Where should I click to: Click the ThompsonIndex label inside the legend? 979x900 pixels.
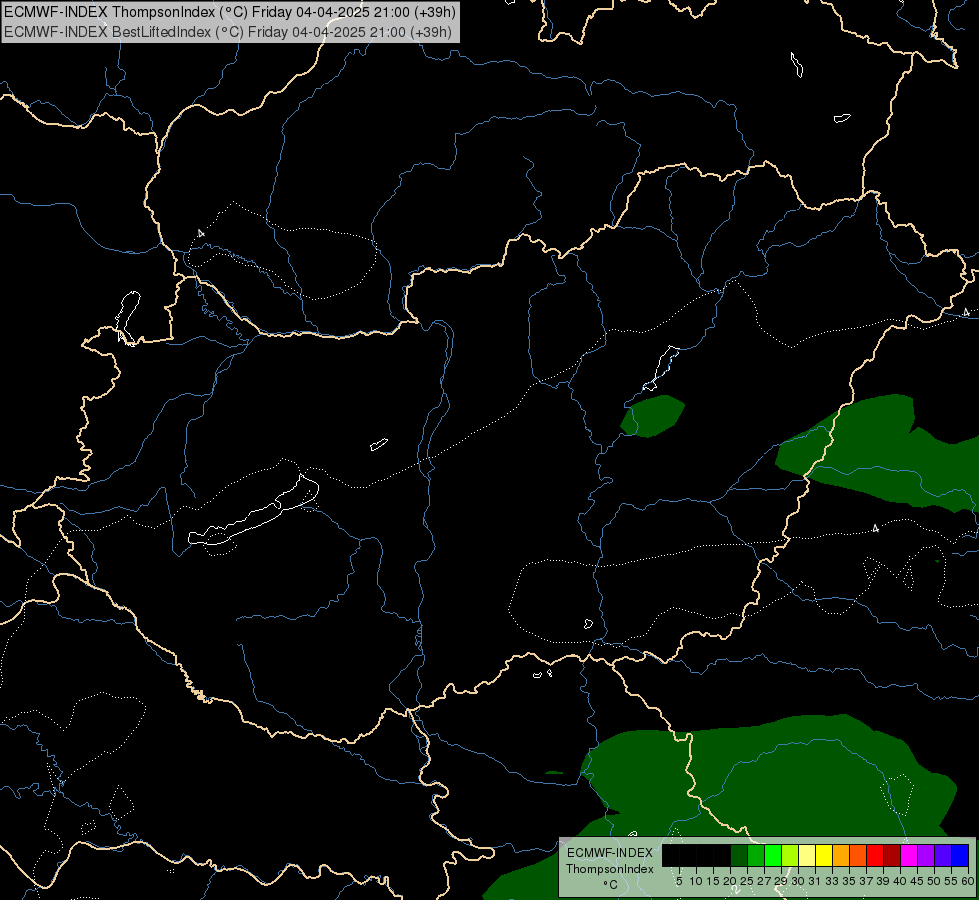point(610,869)
